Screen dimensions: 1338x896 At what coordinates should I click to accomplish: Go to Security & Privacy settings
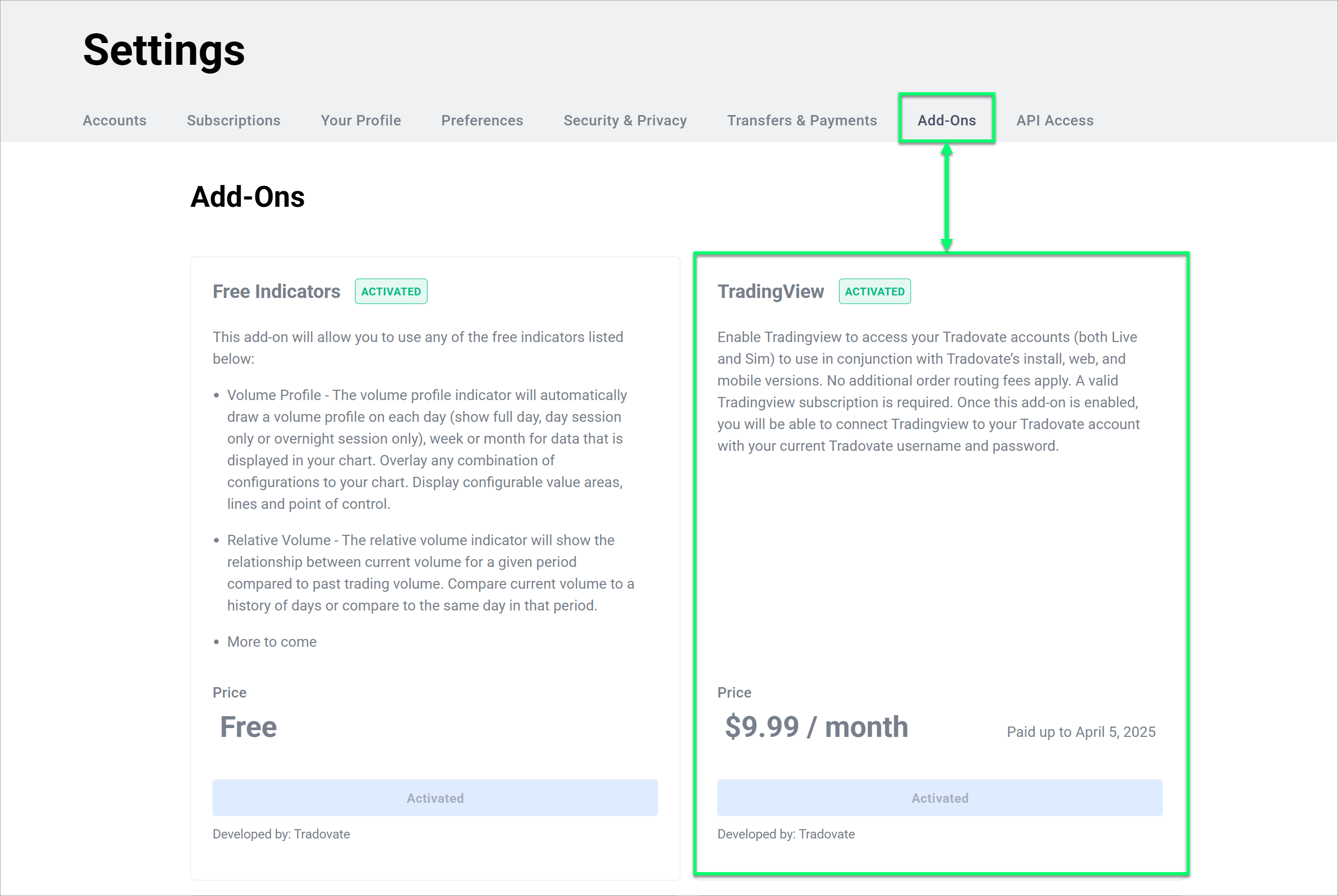625,120
